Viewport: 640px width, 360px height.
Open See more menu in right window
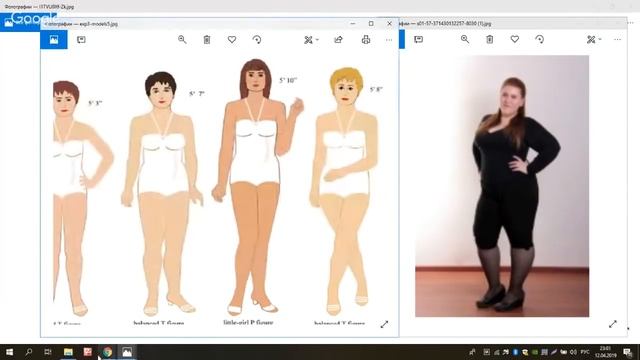click(x=617, y=40)
